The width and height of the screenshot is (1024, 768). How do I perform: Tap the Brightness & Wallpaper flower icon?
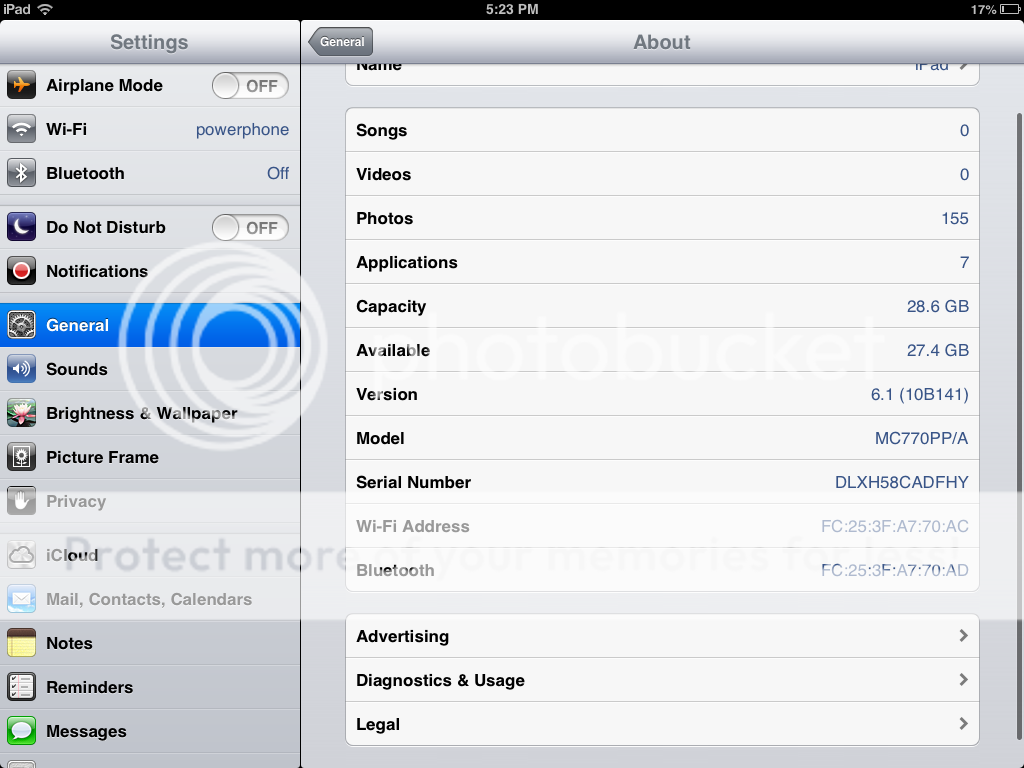21,413
